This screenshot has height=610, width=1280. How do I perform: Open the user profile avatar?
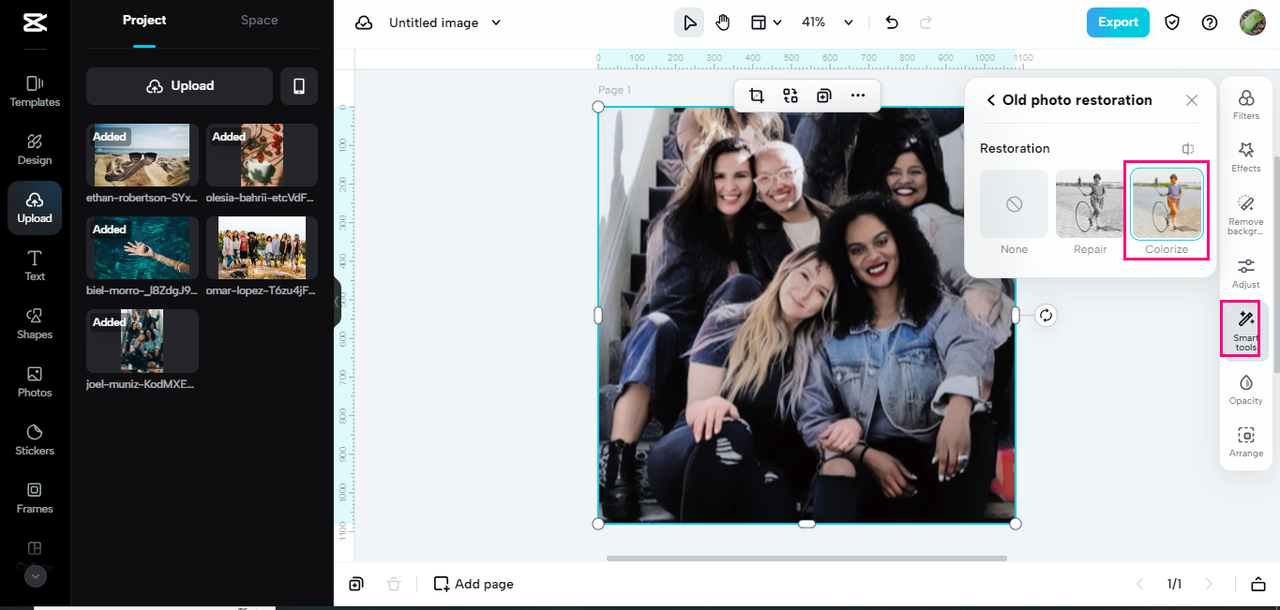(1252, 22)
